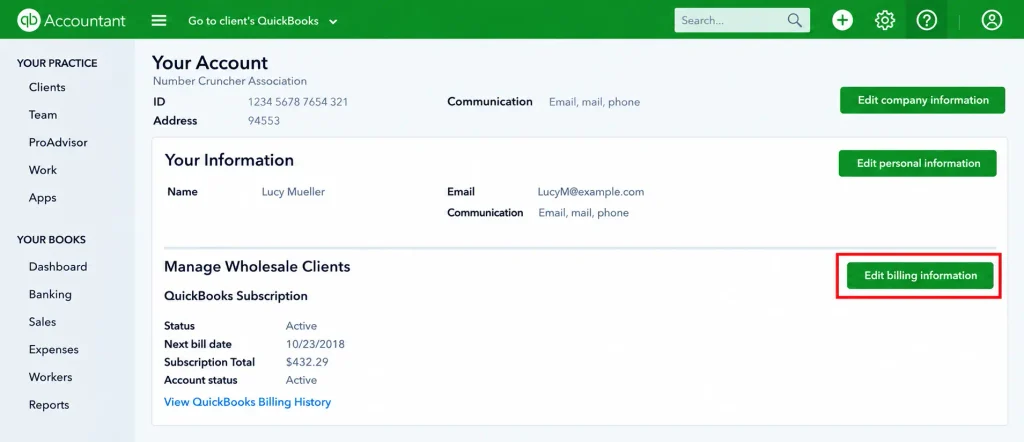Click the QuickBooks Accountant logo

point(71,20)
